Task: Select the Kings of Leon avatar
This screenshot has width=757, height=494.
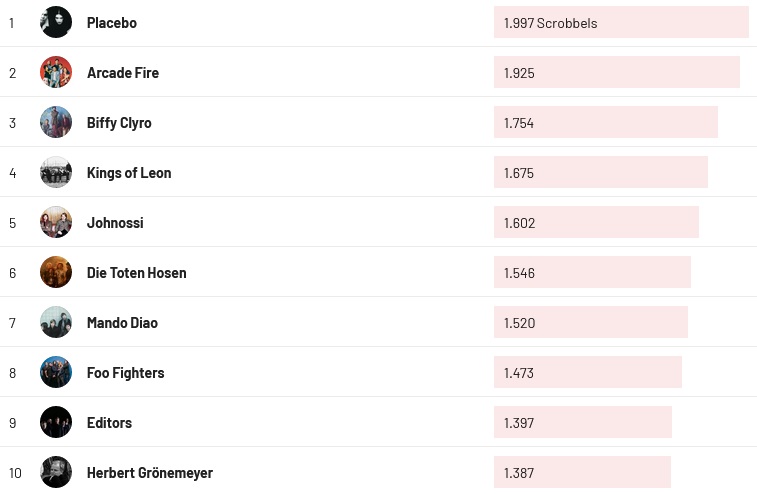Action: [56, 172]
